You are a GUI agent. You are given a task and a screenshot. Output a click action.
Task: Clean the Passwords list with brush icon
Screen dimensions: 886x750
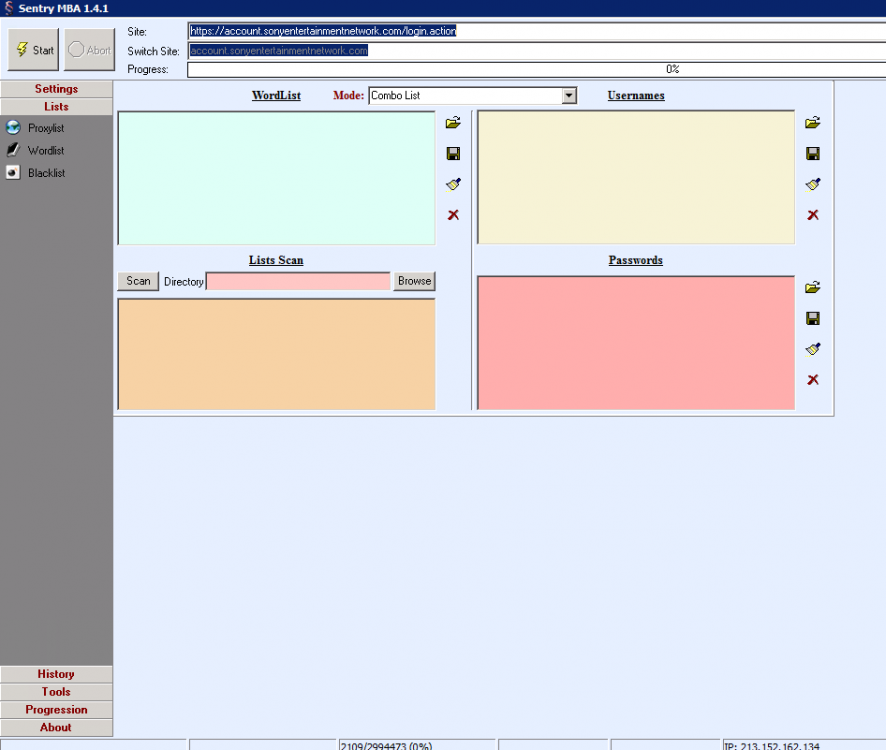[x=813, y=349]
